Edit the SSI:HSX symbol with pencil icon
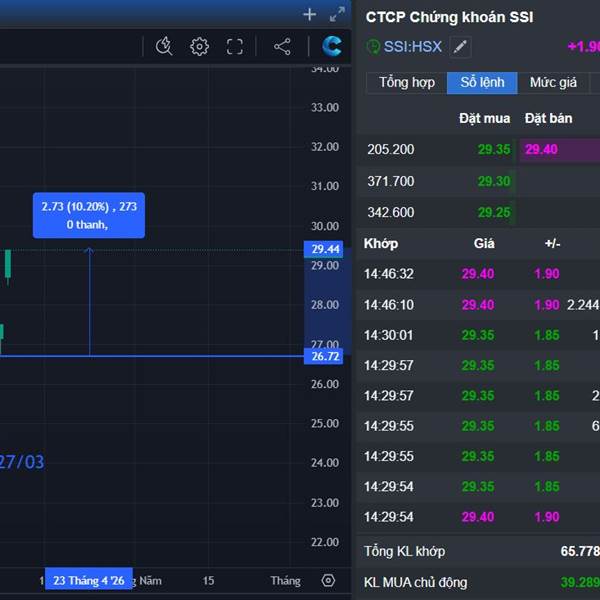The image size is (600, 600). [x=460, y=47]
